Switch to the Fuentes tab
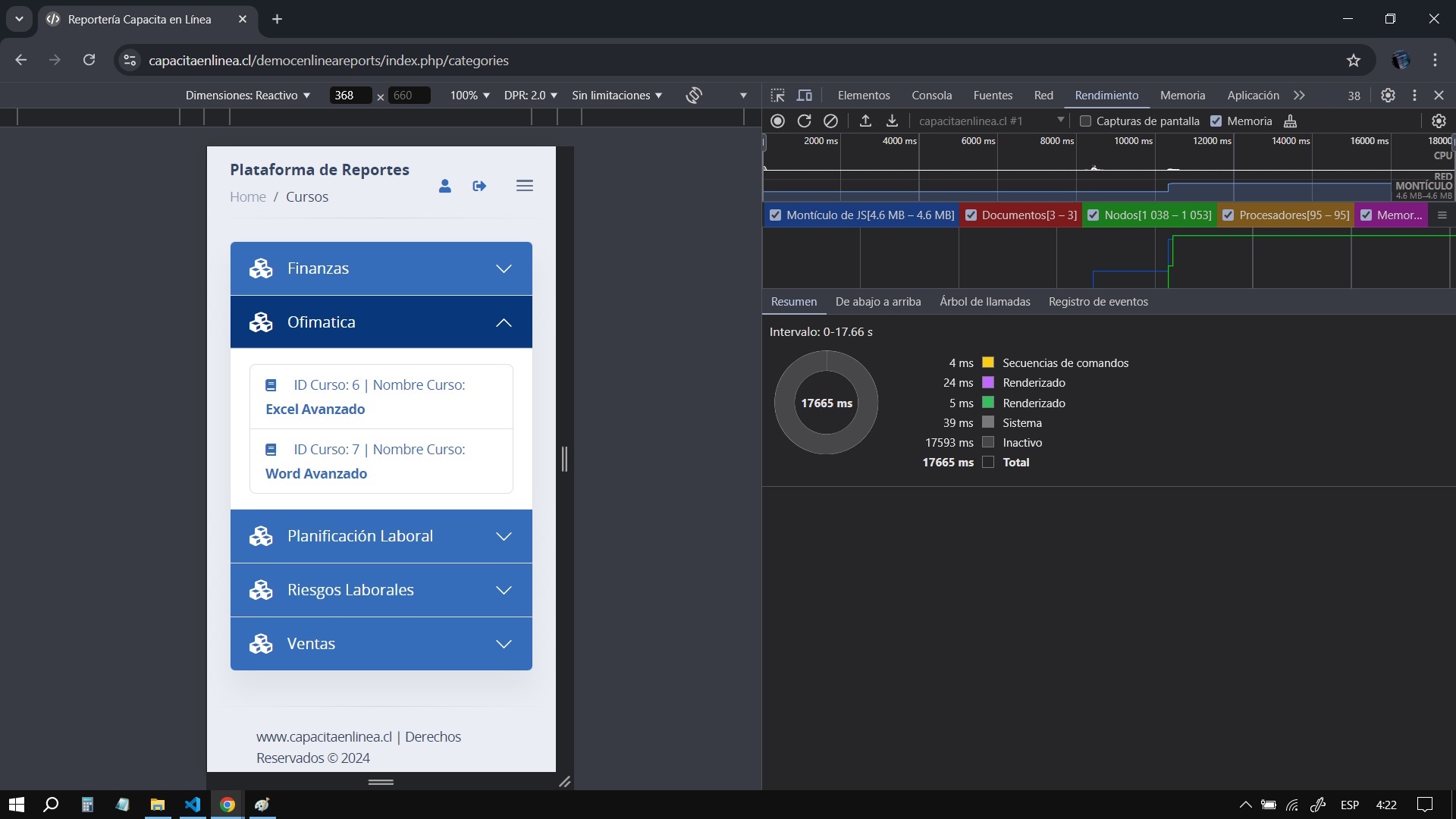Screen dimensions: 1456x819 [x=993, y=95]
